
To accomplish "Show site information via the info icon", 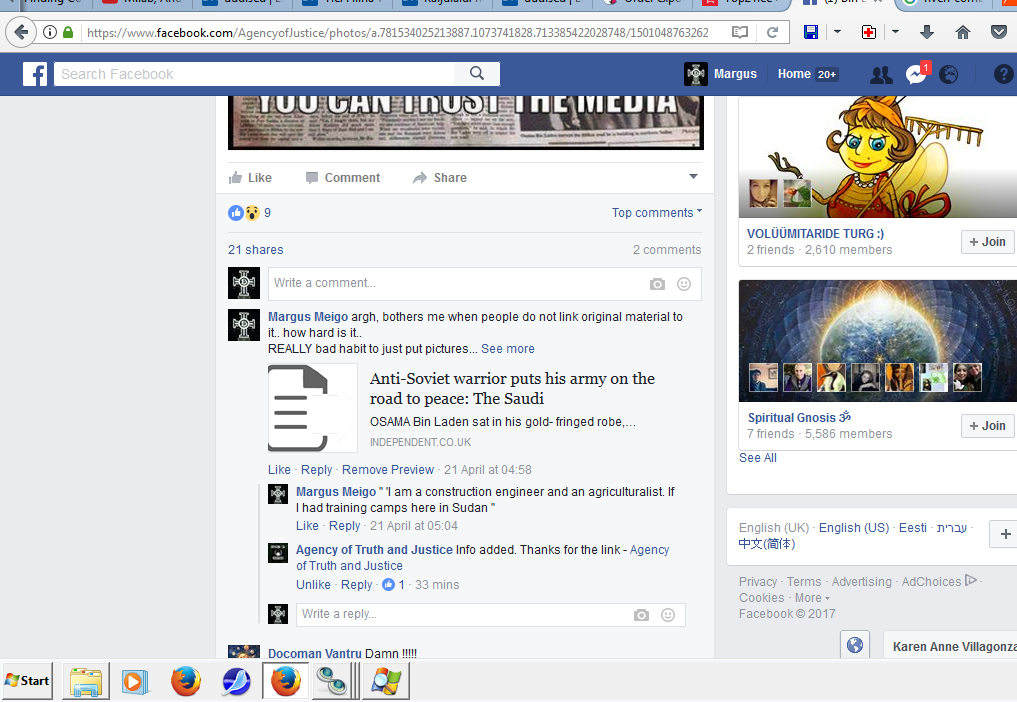I will pyautogui.click(x=50, y=32).
